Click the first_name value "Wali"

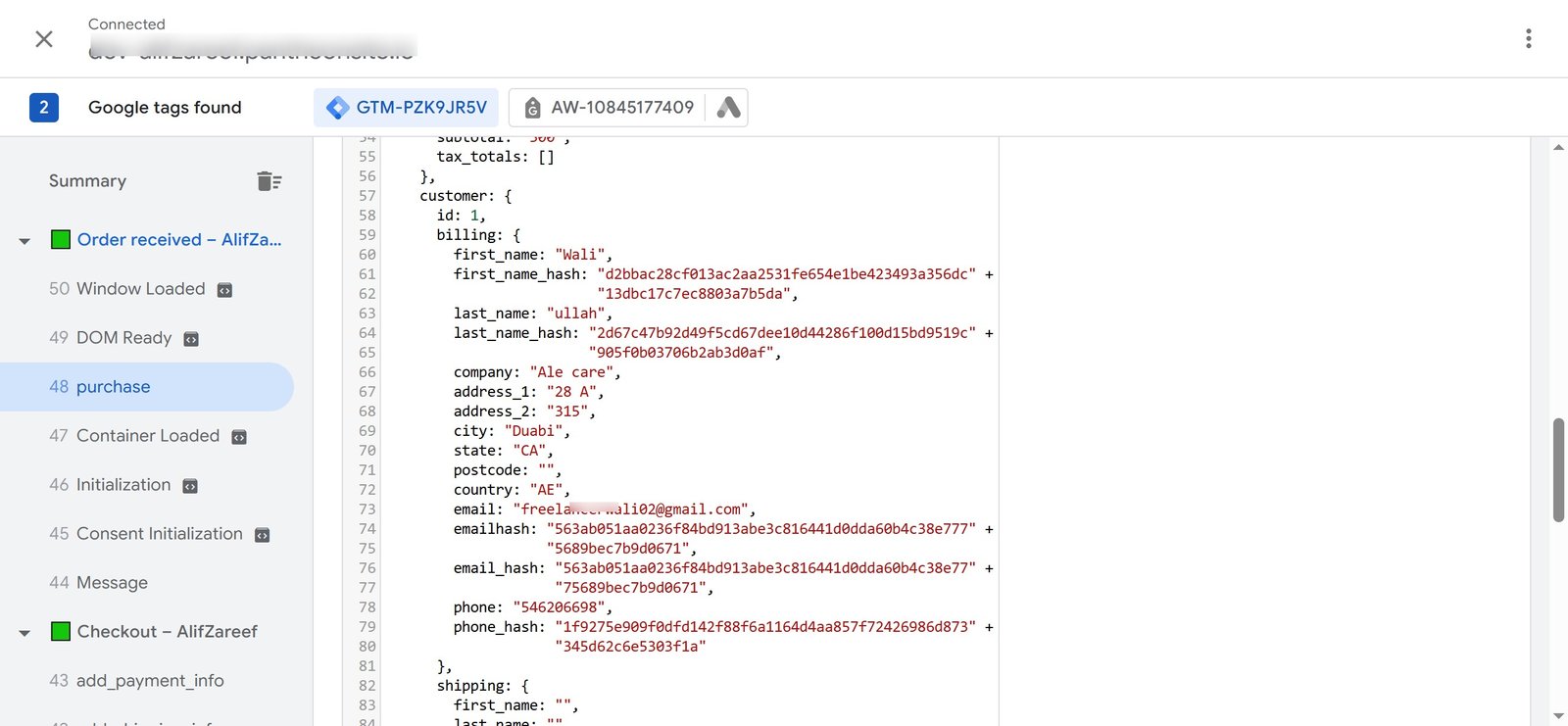[x=580, y=255]
